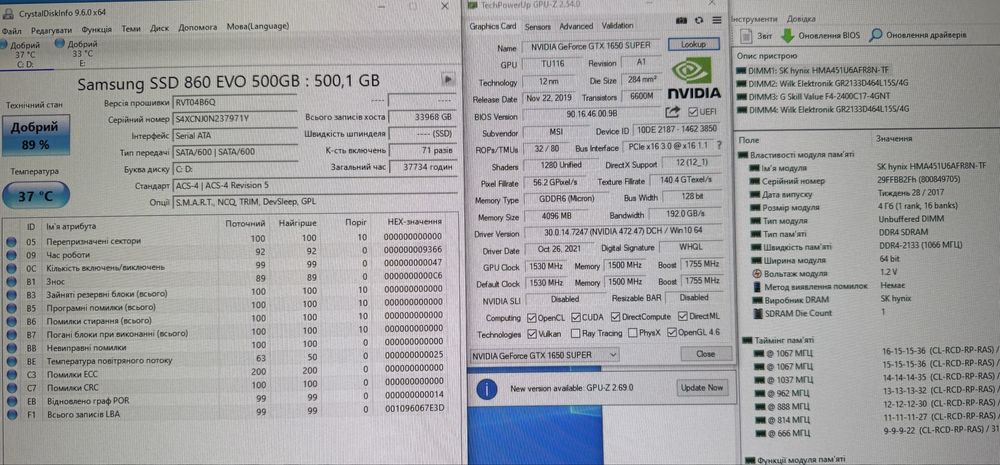Toggle the DirectCompute checkbox

[615, 317]
